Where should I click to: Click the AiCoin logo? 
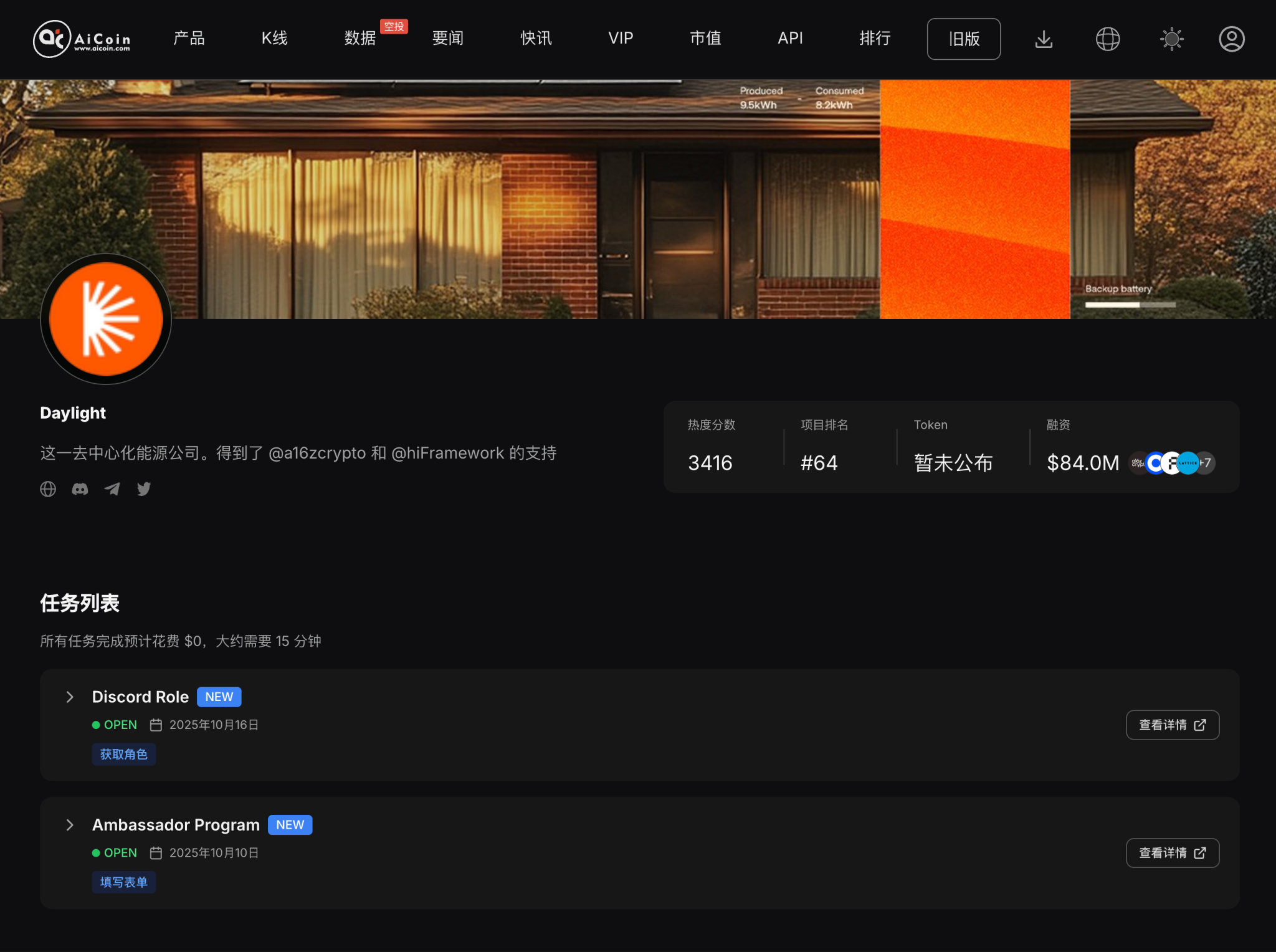coord(82,39)
